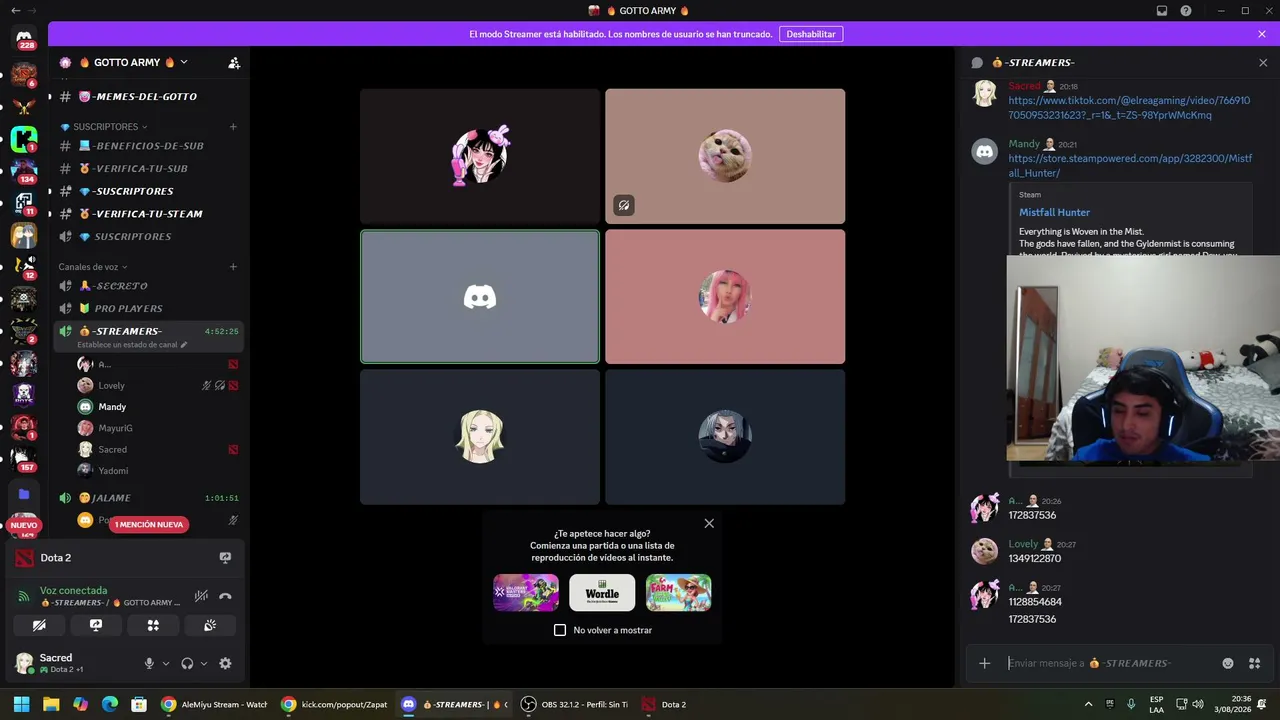Open Discord help icon in title bar
Screen dimensions: 1280x720
coord(1186,11)
